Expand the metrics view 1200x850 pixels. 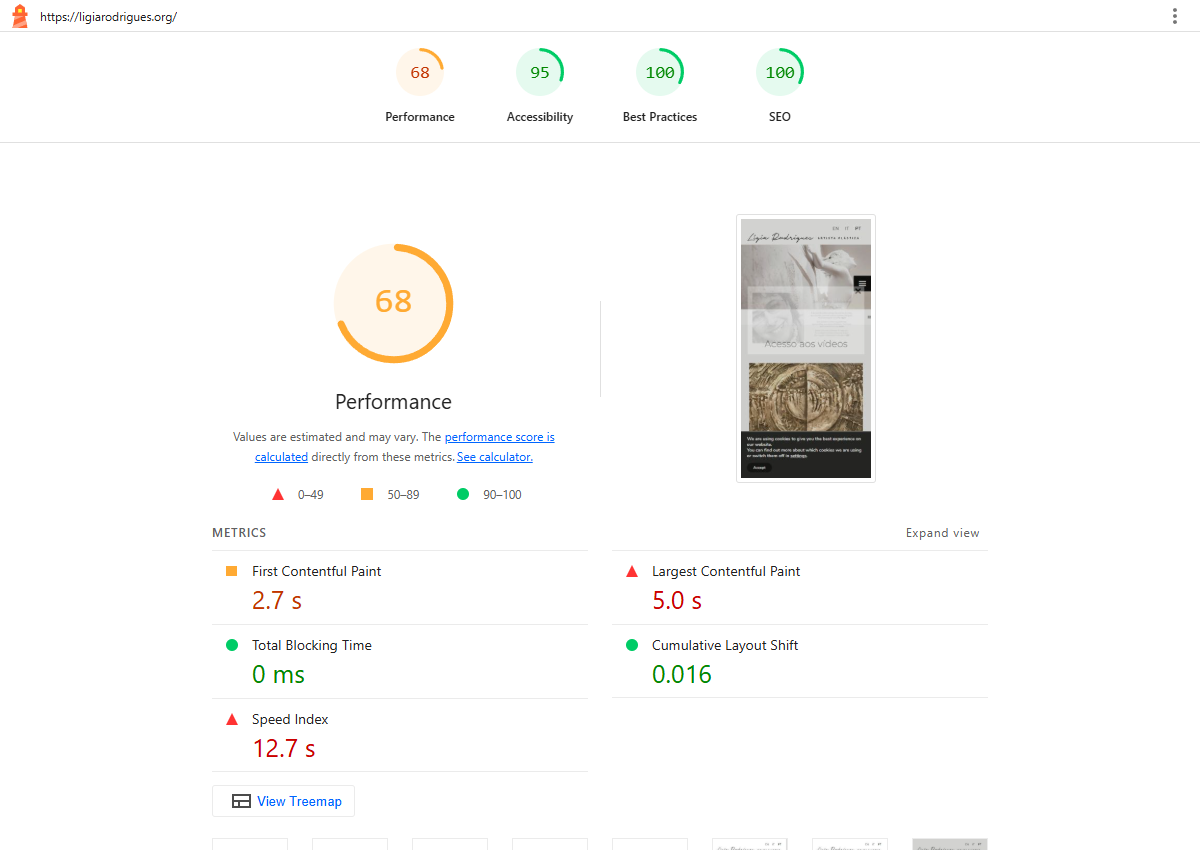pos(943,533)
